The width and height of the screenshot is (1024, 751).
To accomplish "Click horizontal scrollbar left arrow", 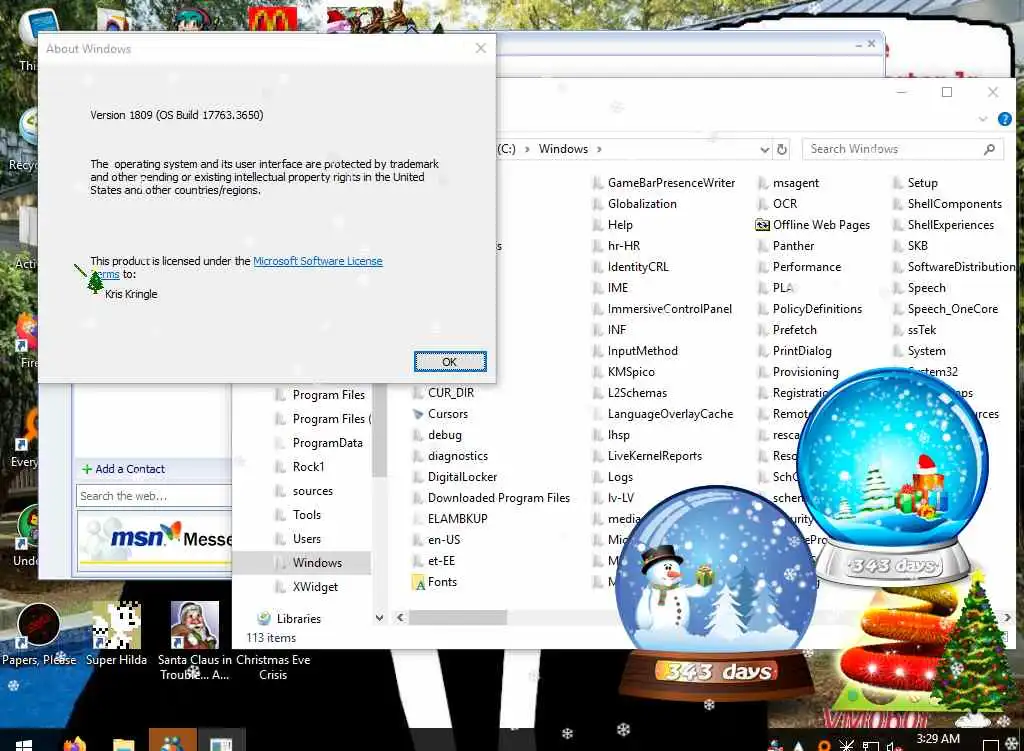I will click(x=400, y=617).
